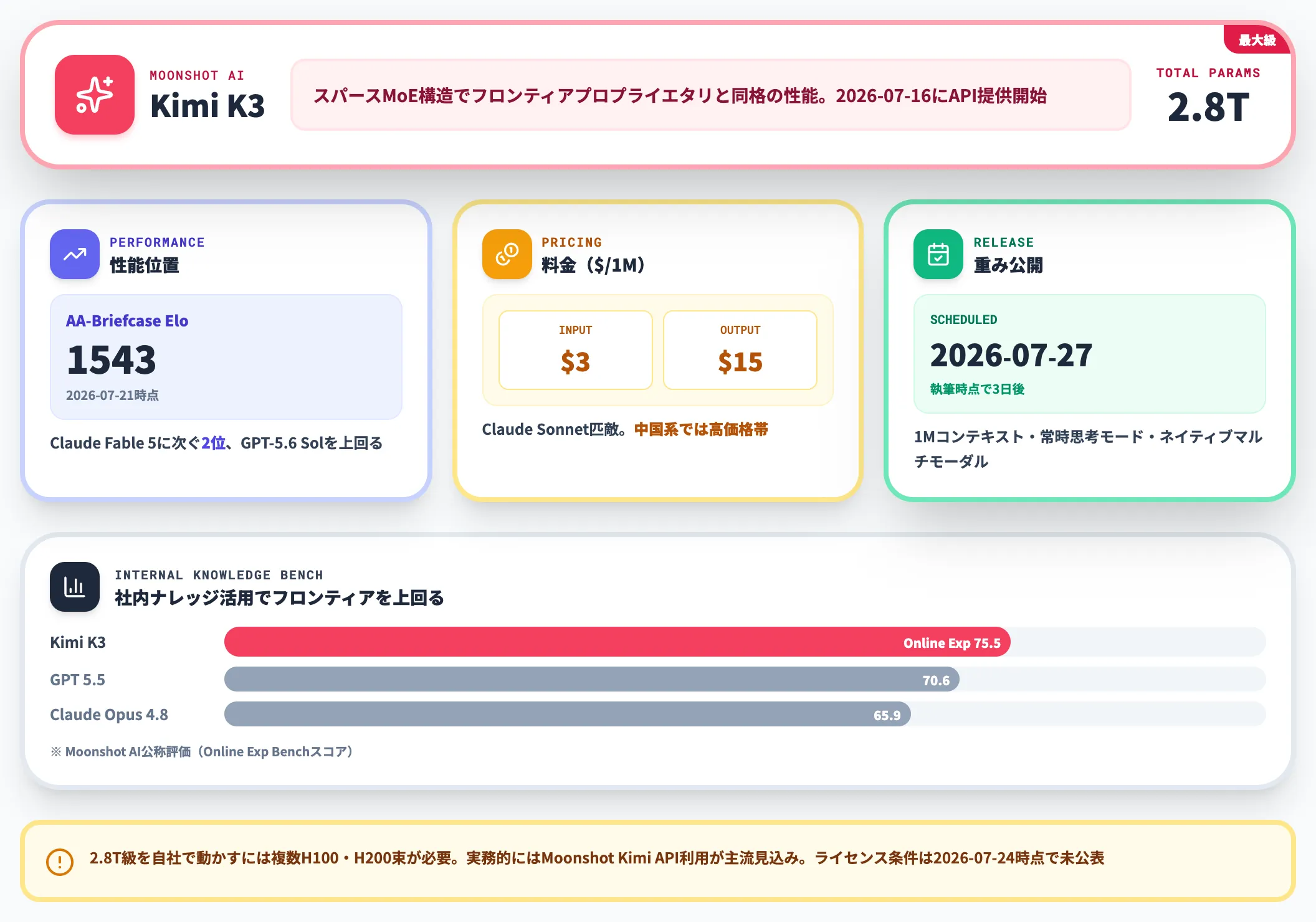
Task: Click the 65.9 bar value
Action: click(887, 715)
